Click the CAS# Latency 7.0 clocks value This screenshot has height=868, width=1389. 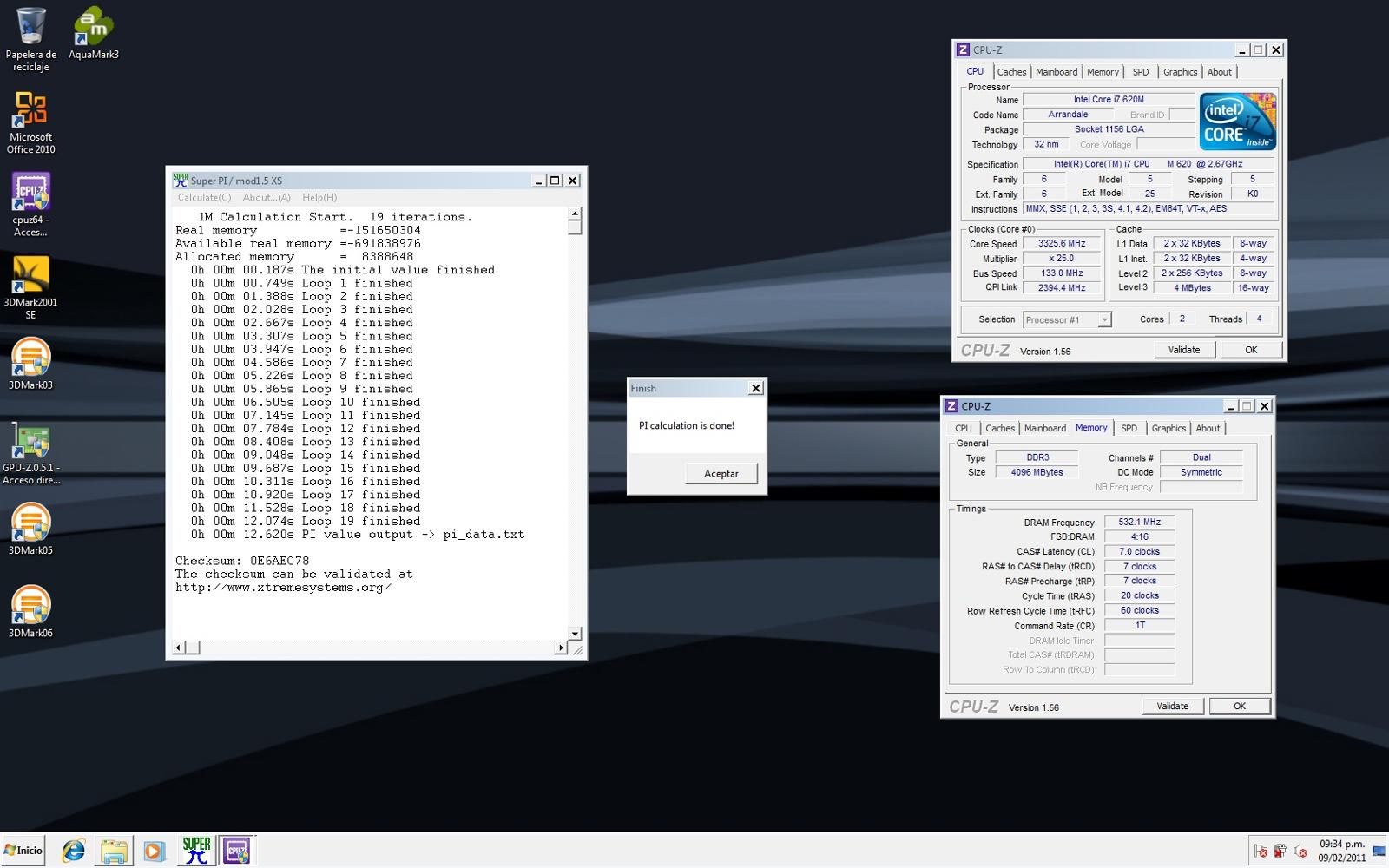pyautogui.click(x=1139, y=551)
